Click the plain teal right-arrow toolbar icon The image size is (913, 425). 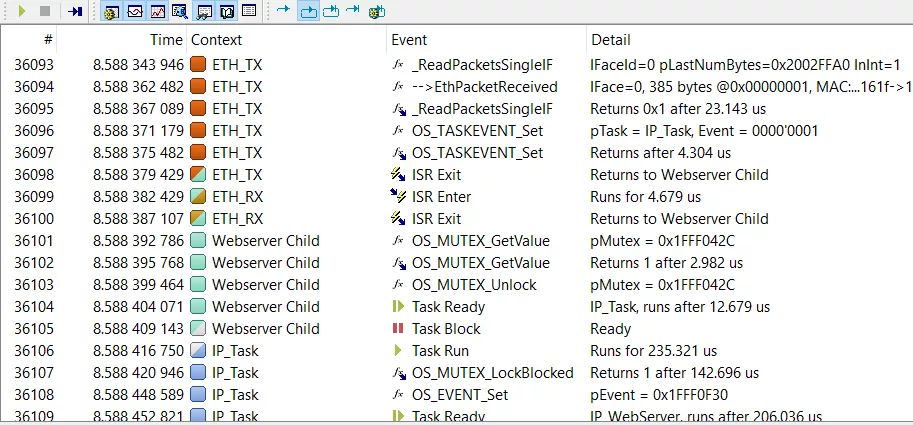pyautogui.click(x=284, y=10)
